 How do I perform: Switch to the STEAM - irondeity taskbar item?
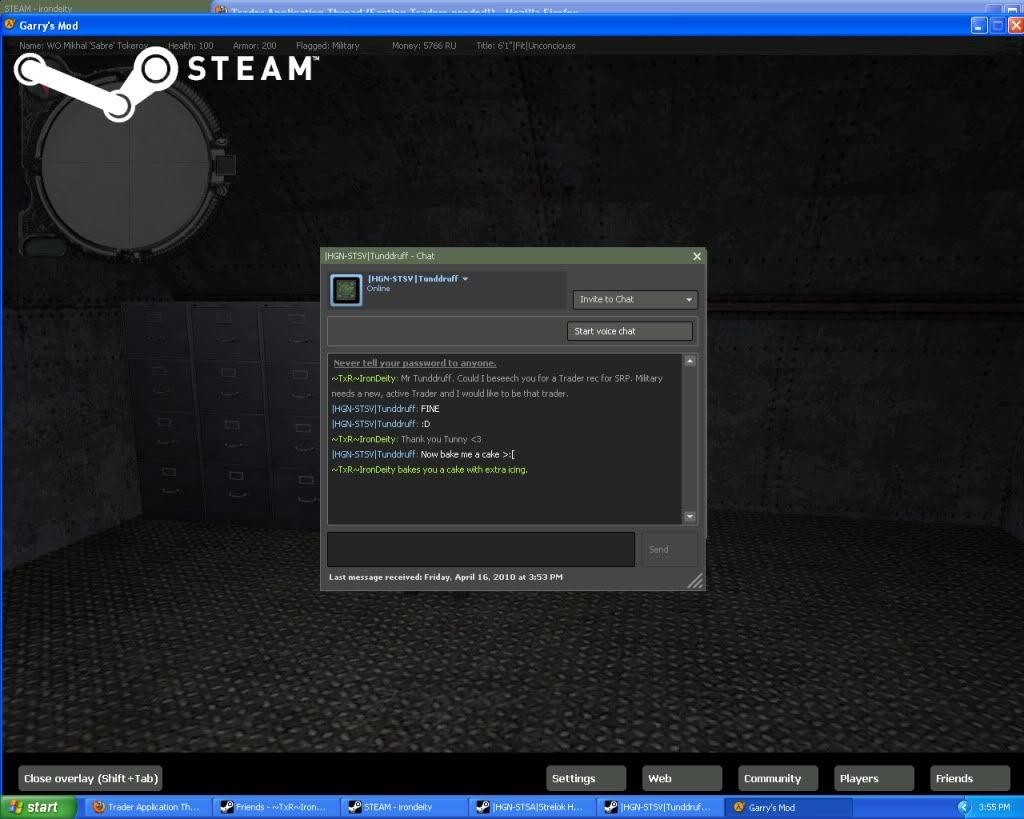tap(404, 807)
